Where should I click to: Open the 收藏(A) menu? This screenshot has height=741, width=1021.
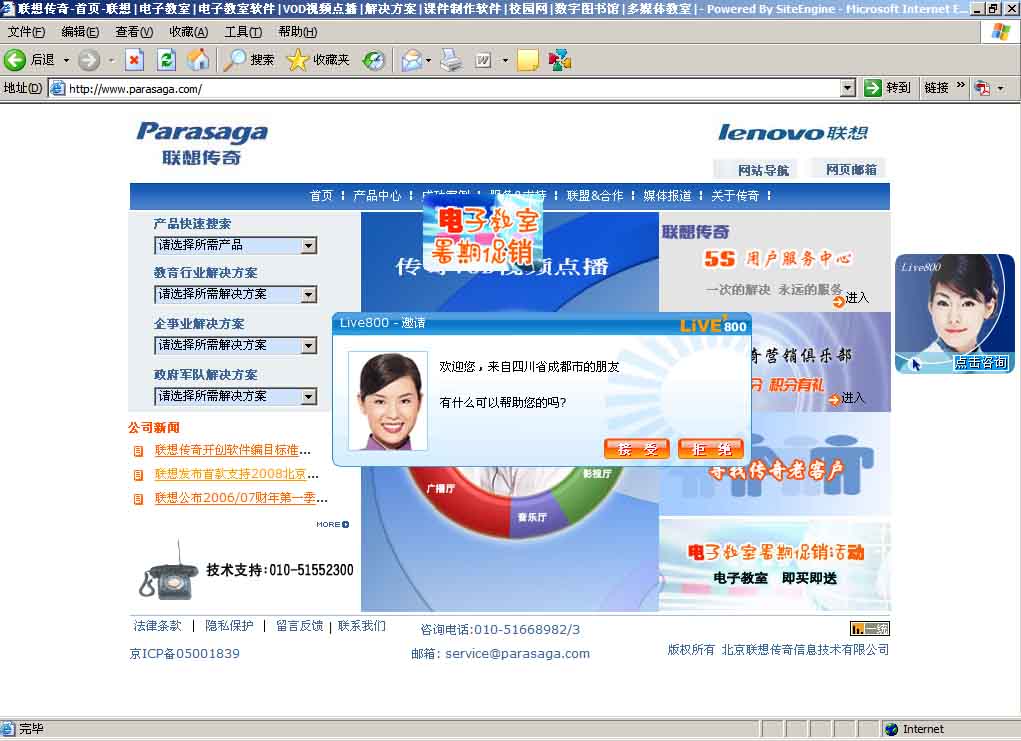pyautogui.click(x=189, y=32)
